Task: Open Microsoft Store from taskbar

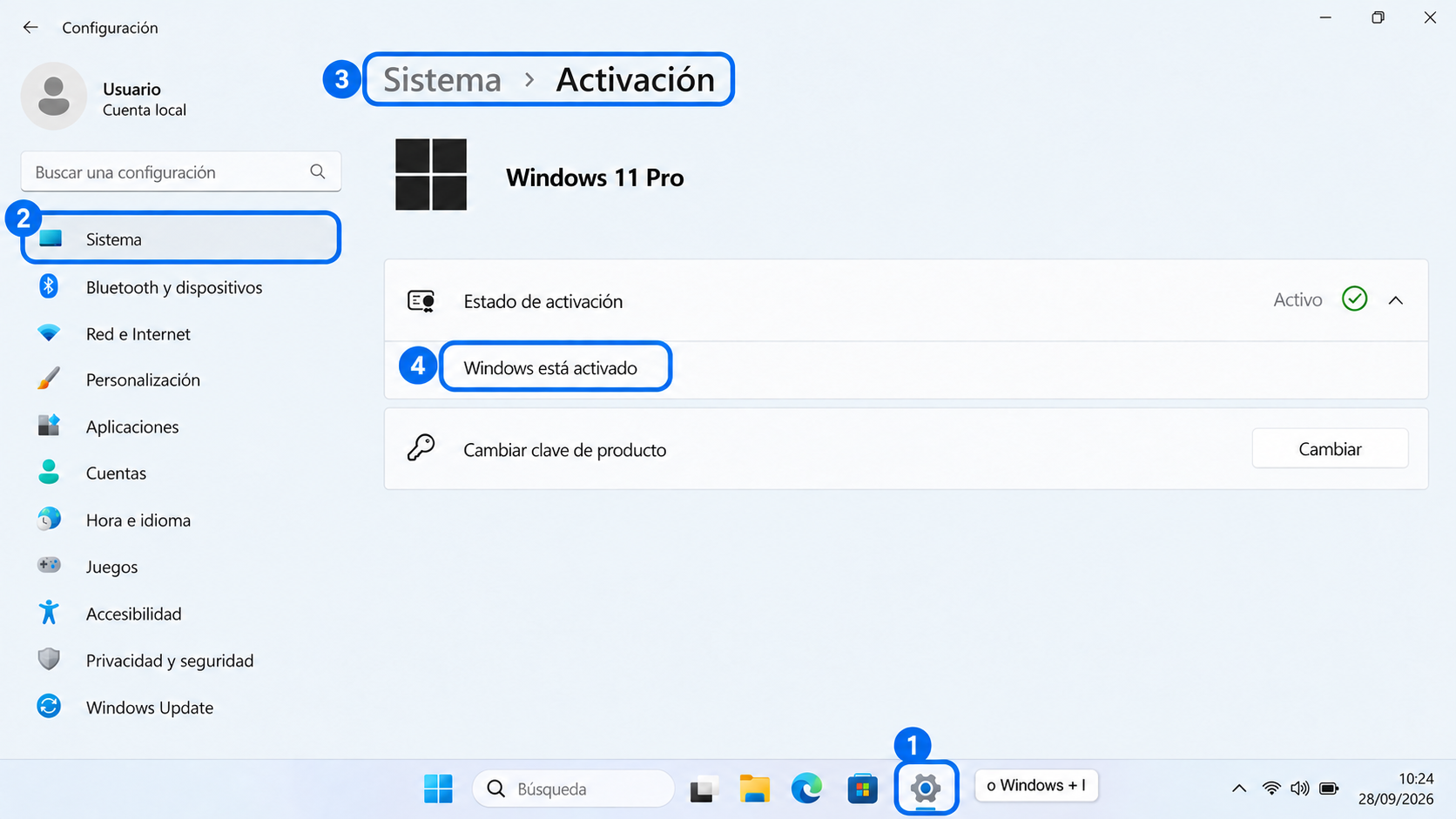Action: [862, 789]
